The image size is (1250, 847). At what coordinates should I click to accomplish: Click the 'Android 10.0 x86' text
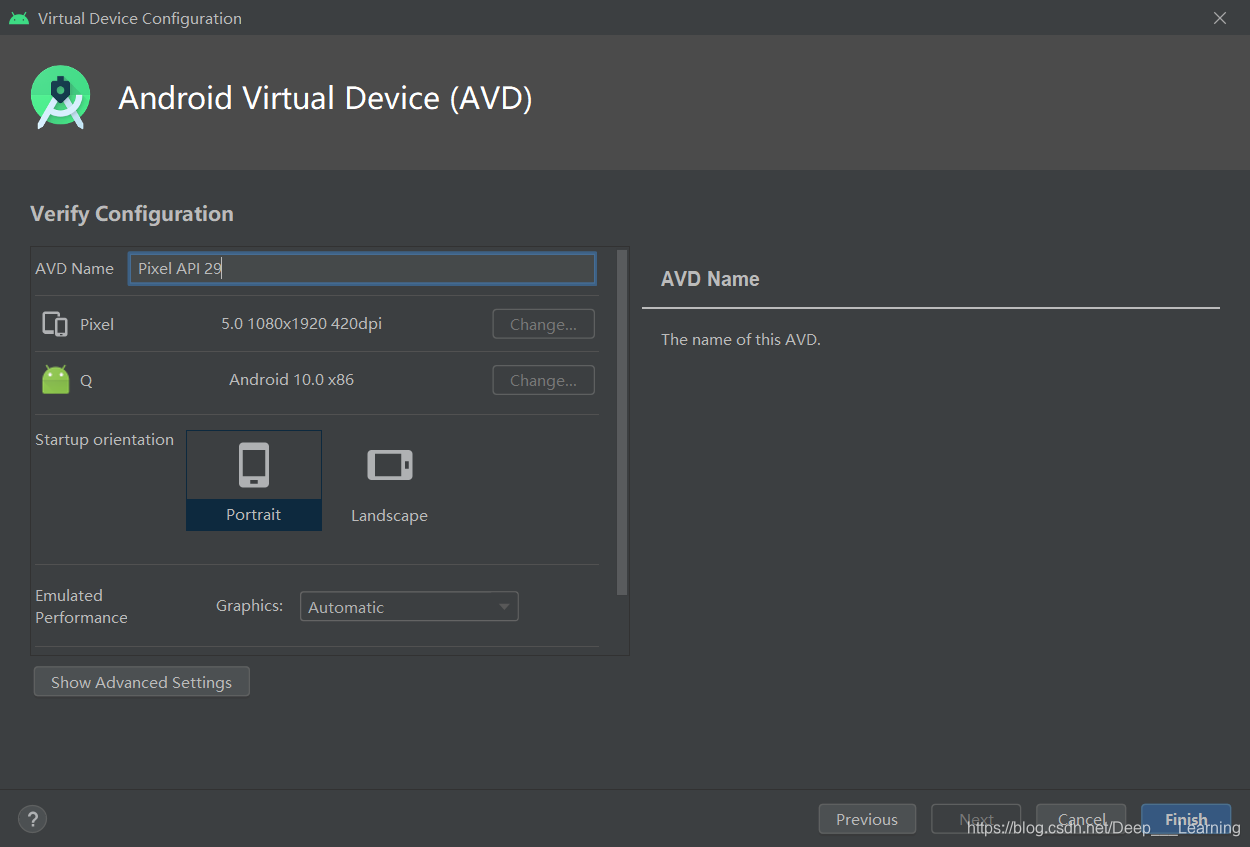(291, 380)
